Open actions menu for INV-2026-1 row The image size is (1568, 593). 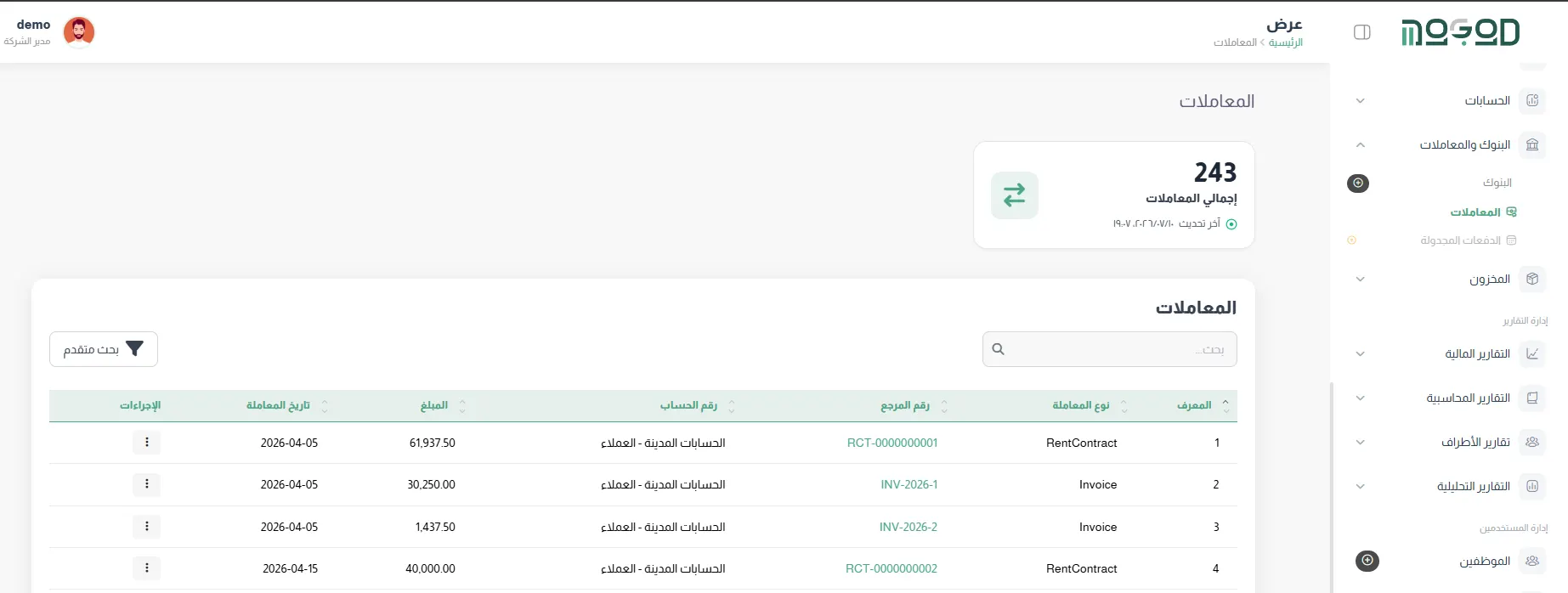[147, 484]
